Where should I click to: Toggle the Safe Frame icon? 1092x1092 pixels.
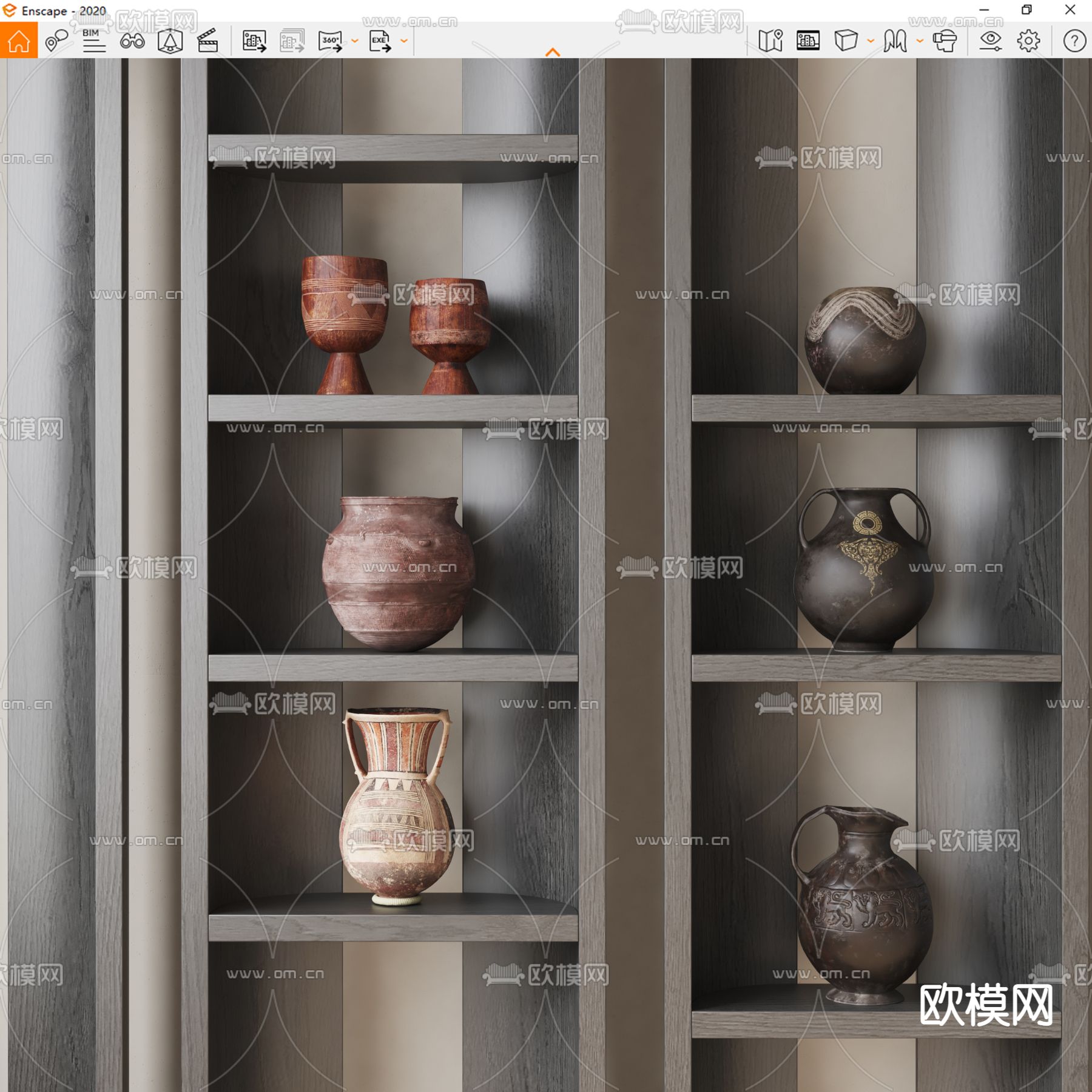click(808, 41)
